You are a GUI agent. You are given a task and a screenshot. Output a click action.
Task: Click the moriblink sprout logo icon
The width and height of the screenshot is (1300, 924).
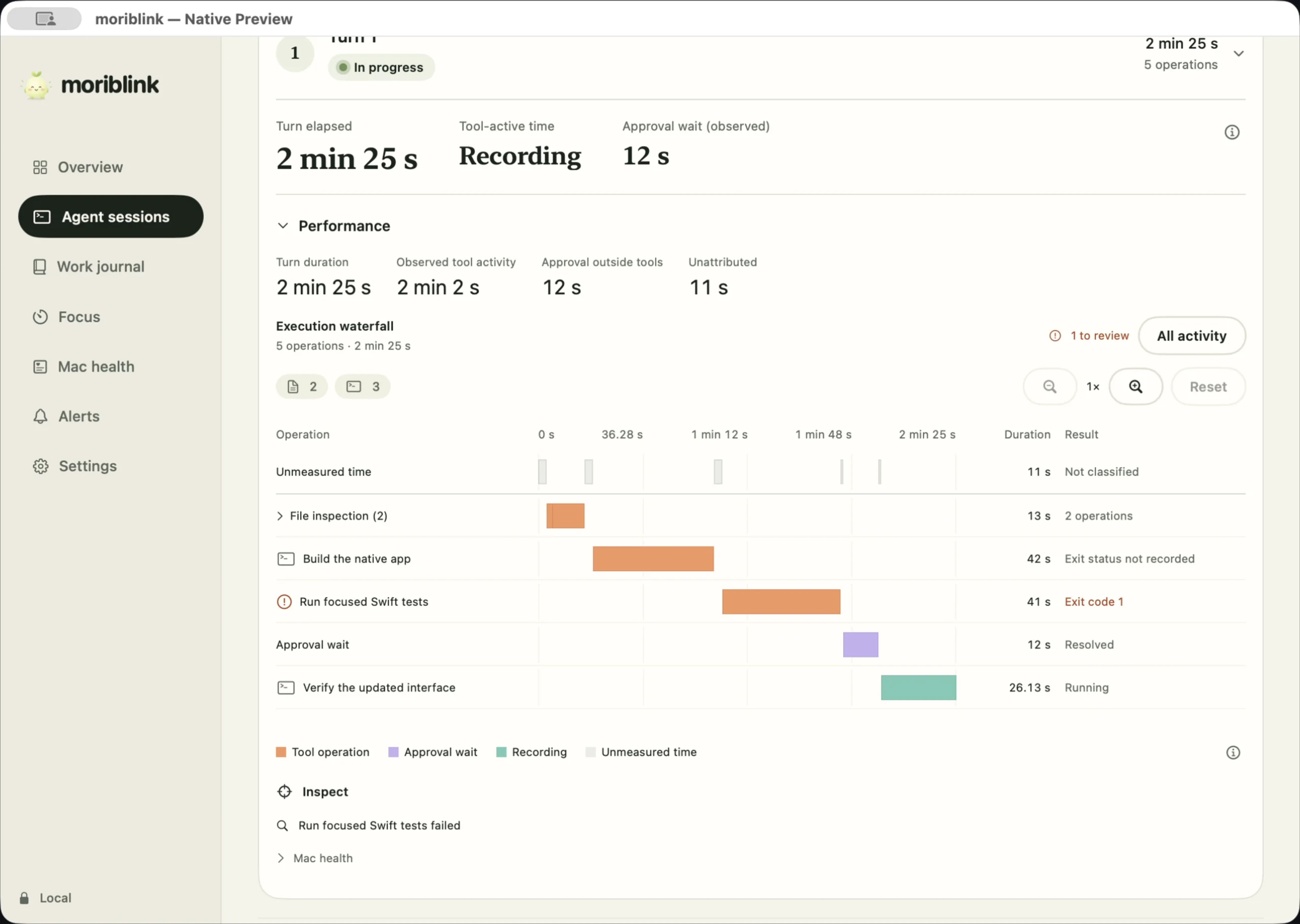tap(37, 85)
